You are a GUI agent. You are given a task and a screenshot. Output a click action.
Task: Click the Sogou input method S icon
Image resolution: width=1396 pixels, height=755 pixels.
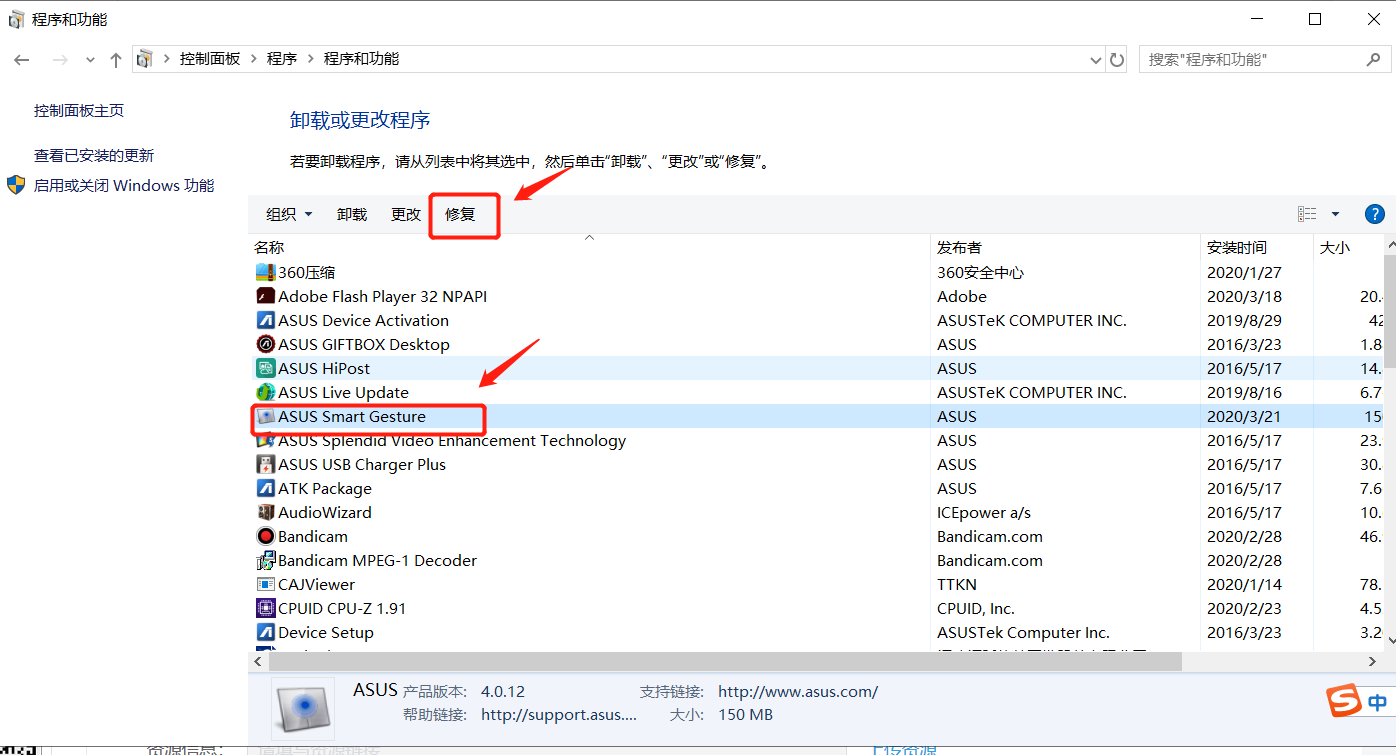(1343, 702)
